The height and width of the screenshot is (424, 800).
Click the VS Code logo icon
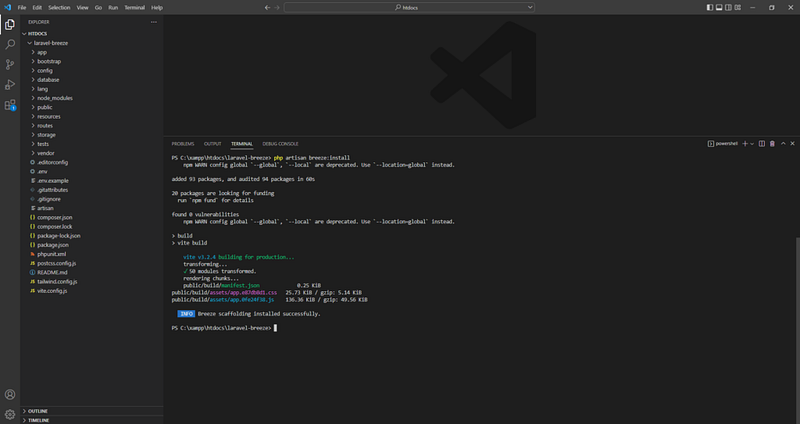tap(7, 7)
